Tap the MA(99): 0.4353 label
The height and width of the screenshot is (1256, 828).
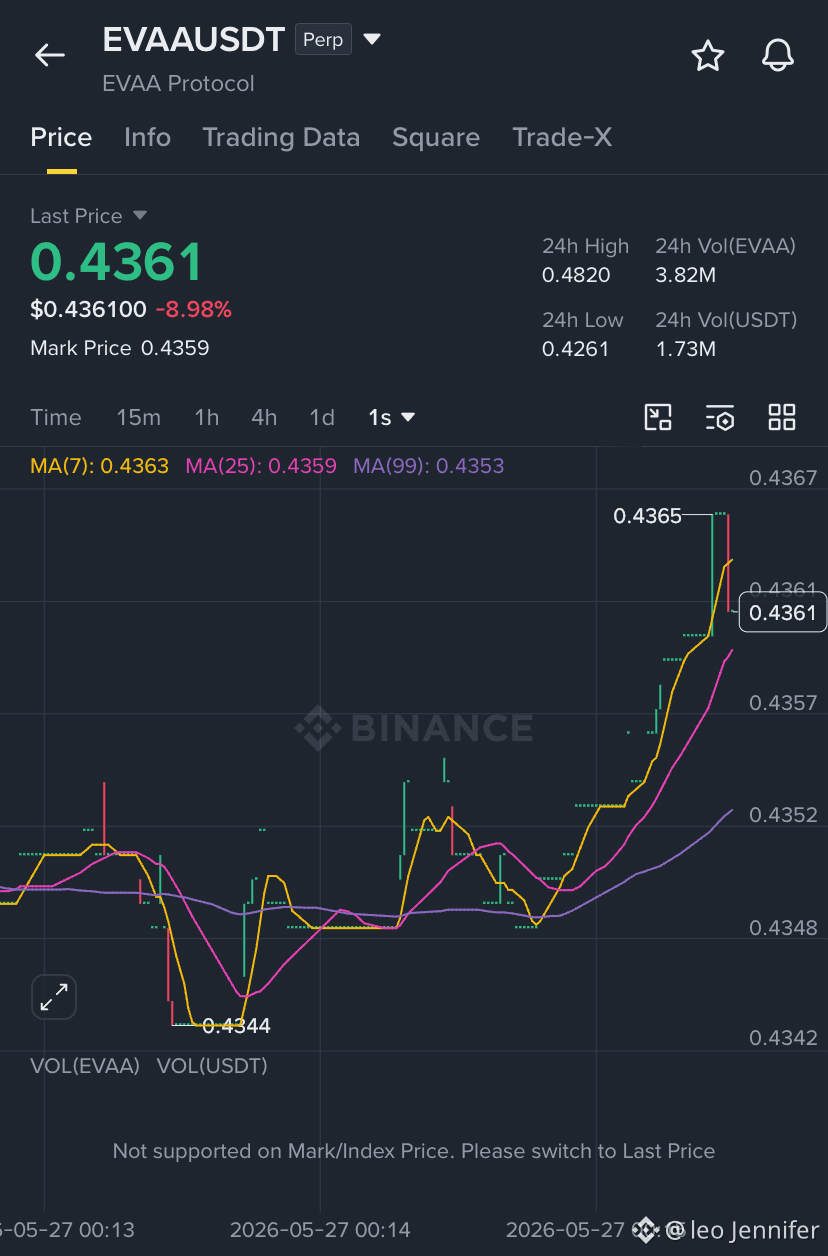point(428,466)
